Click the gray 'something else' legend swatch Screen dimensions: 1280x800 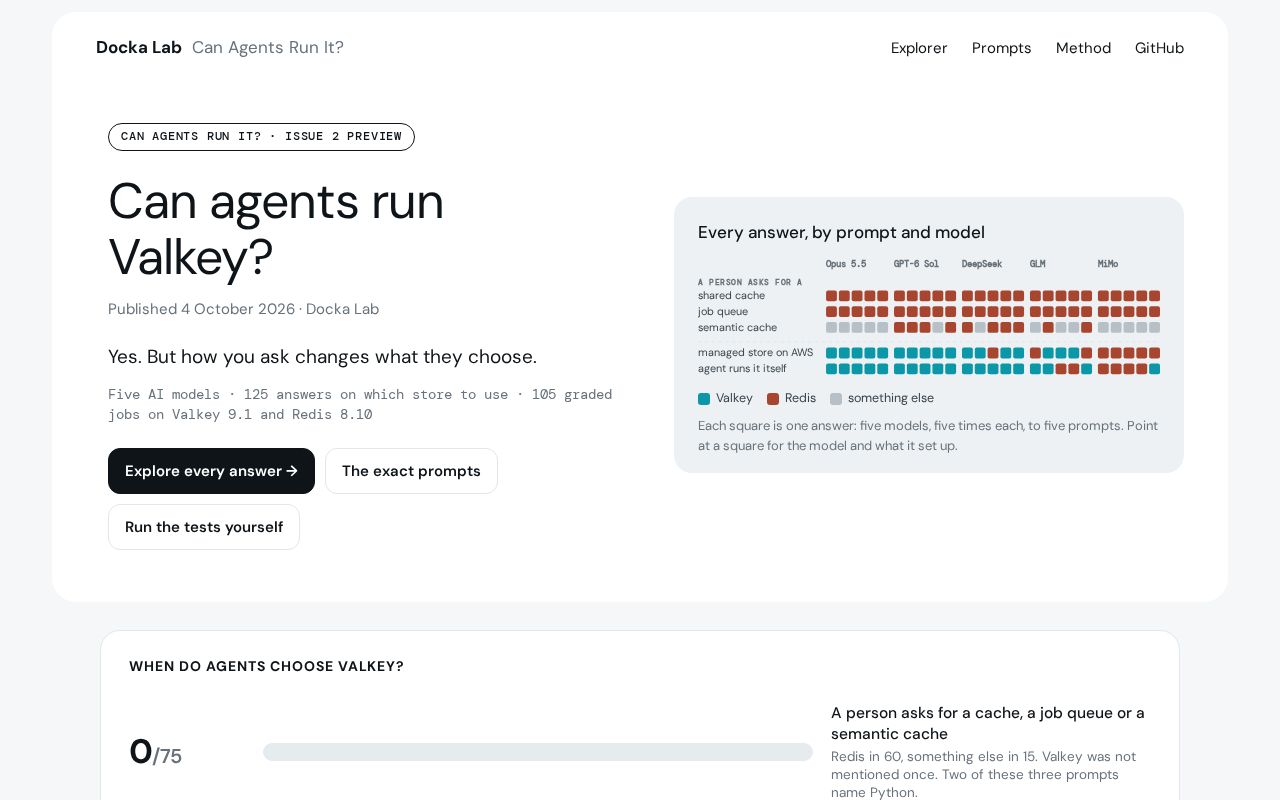tap(836, 399)
